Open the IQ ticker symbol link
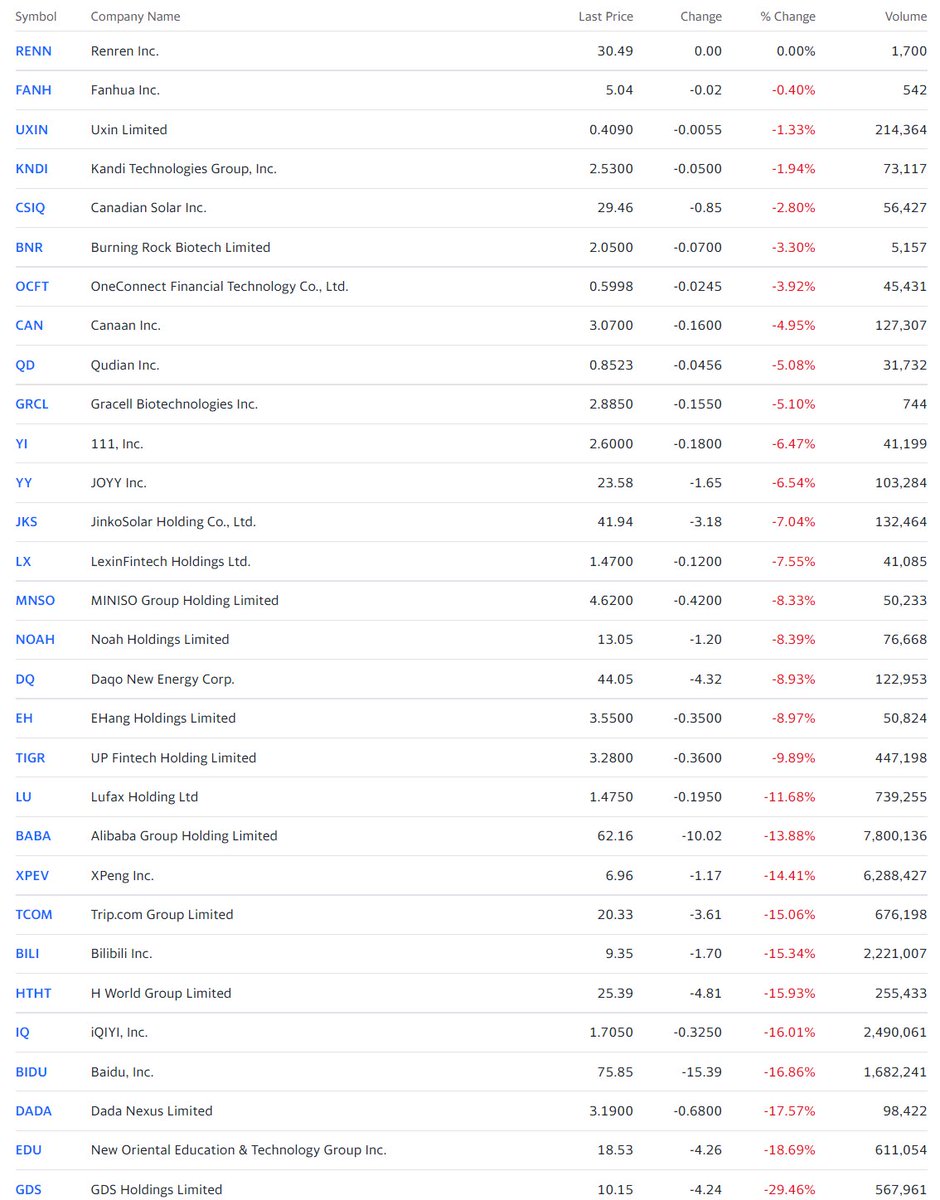Image resolution: width=940 pixels, height=1200 pixels. click(22, 1032)
